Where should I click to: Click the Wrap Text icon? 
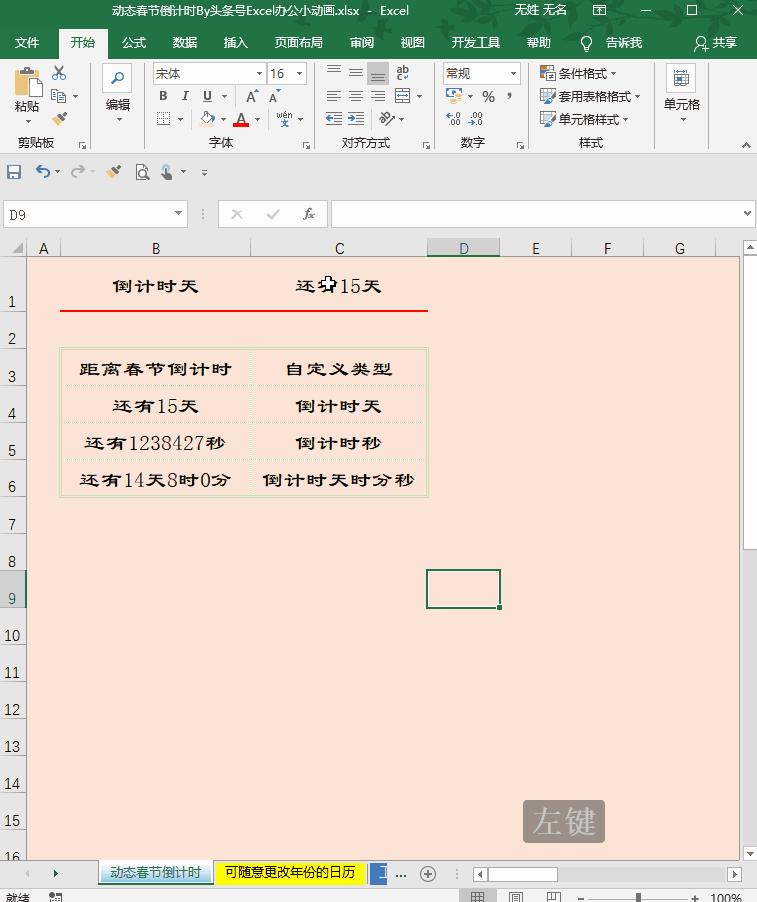(x=402, y=72)
